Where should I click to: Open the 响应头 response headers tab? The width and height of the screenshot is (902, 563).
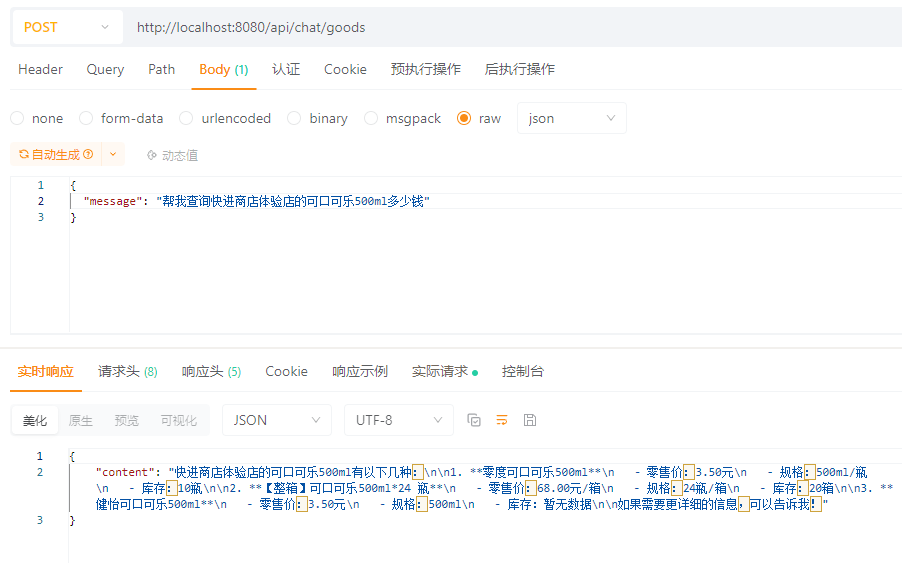coord(211,371)
